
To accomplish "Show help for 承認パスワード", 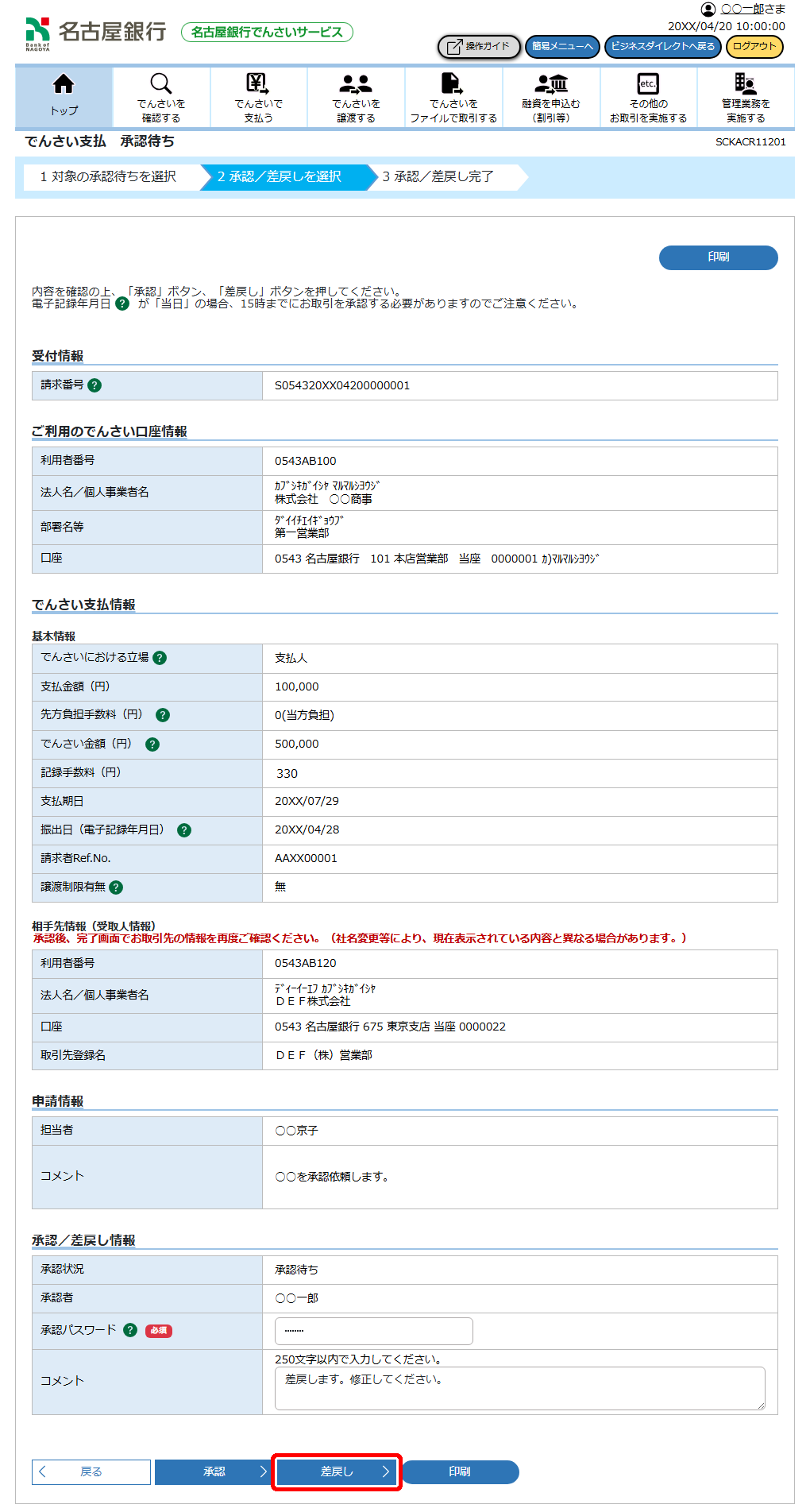I will (x=130, y=1330).
